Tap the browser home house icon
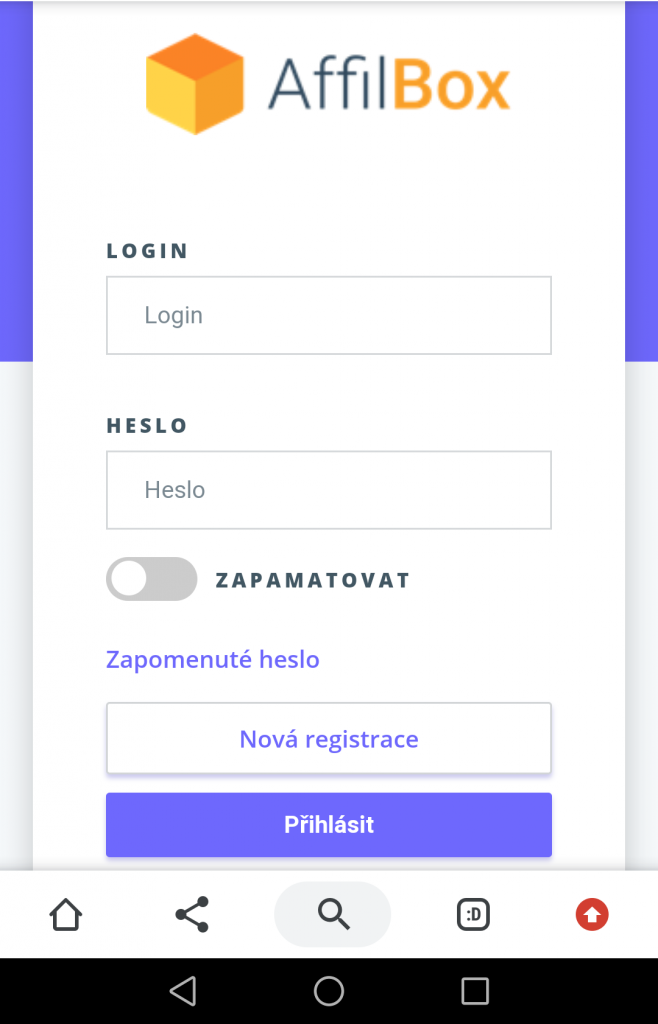The image size is (658, 1024). tap(66, 914)
